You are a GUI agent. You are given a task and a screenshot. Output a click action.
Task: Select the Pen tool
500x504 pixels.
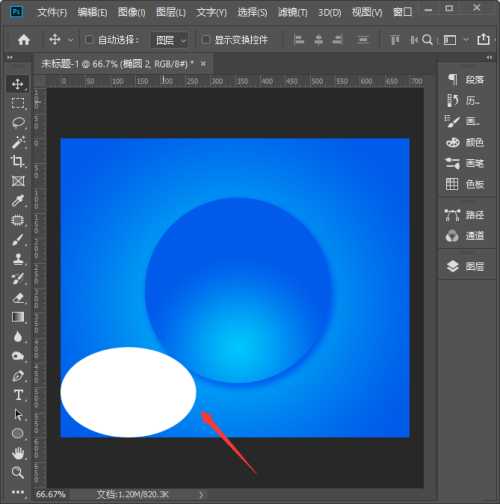pyautogui.click(x=18, y=376)
